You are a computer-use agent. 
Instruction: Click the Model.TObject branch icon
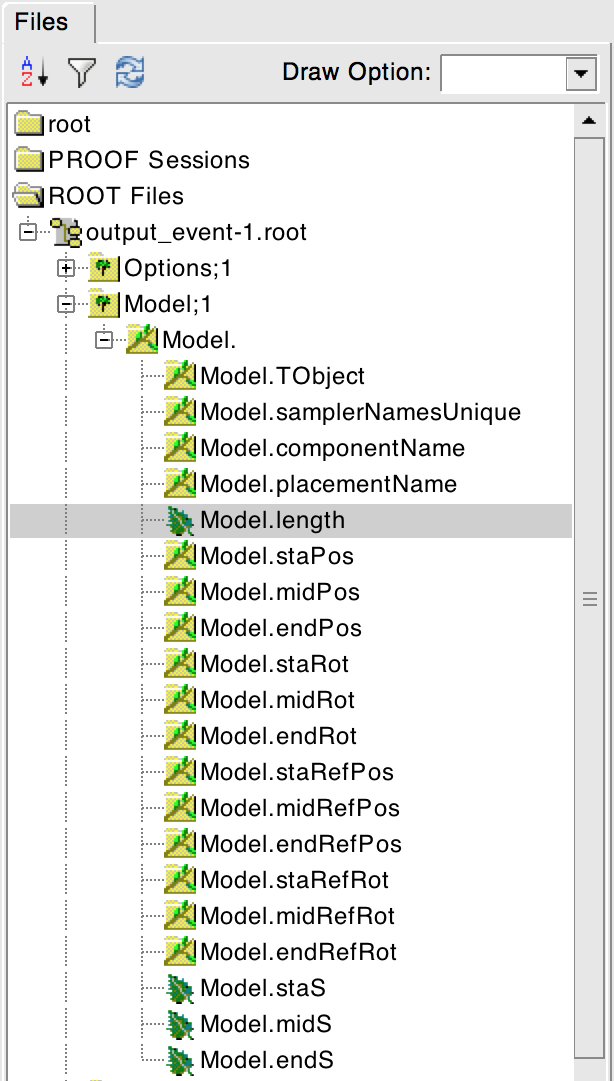[x=180, y=376]
